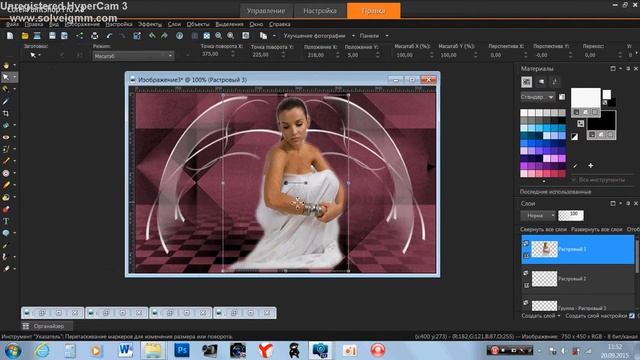Image resolution: width=640 pixels, height=360 pixels.
Task: Select the Flood Fill tool
Action: click(6, 197)
